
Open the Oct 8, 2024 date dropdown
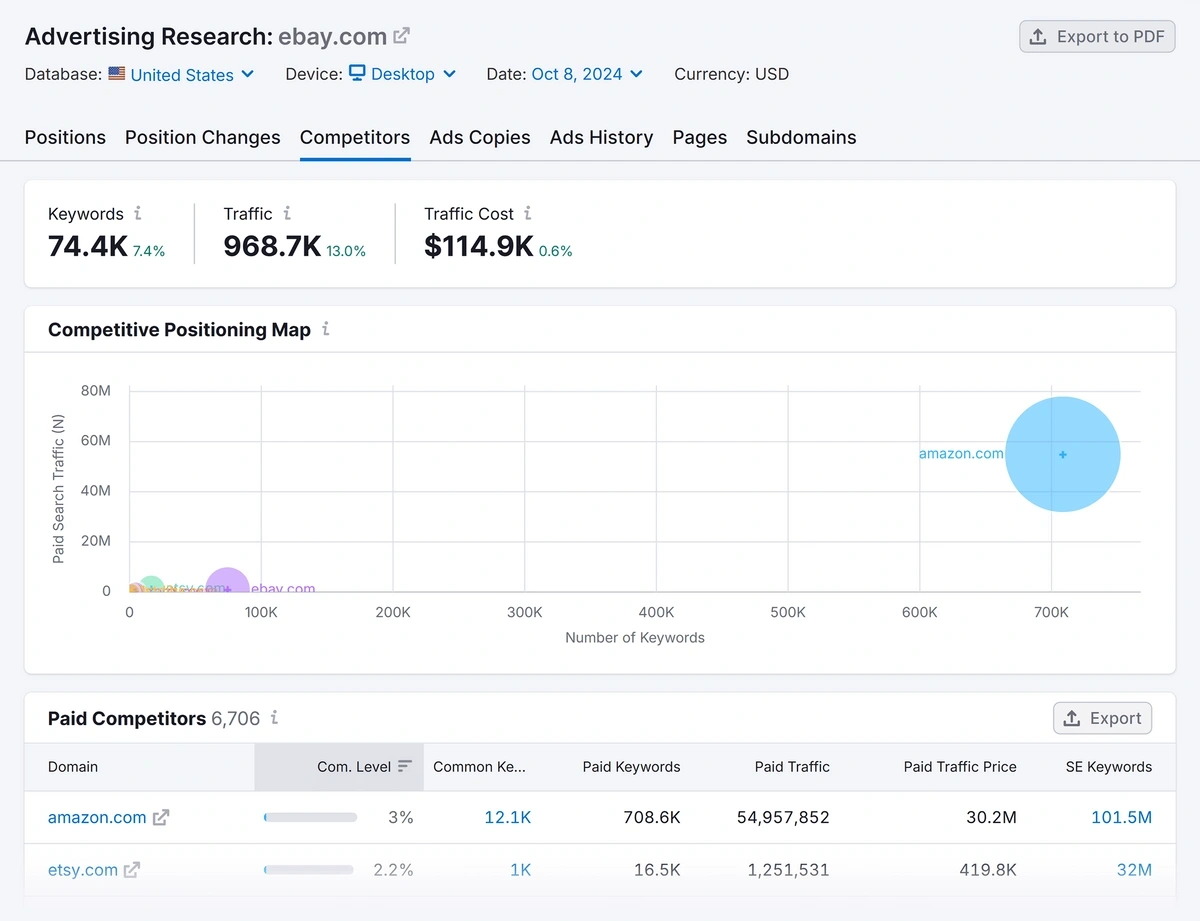(x=587, y=74)
